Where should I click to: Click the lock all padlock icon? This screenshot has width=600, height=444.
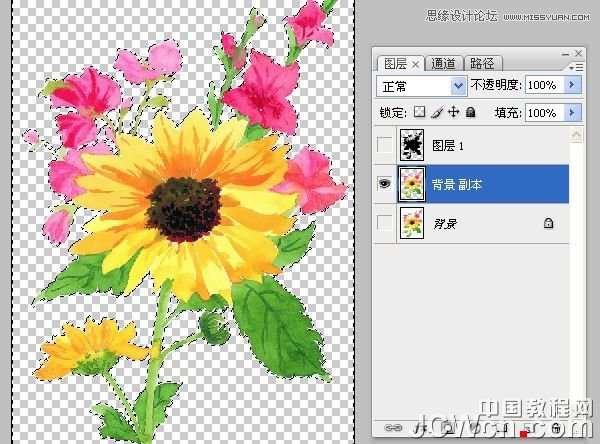tap(469, 114)
